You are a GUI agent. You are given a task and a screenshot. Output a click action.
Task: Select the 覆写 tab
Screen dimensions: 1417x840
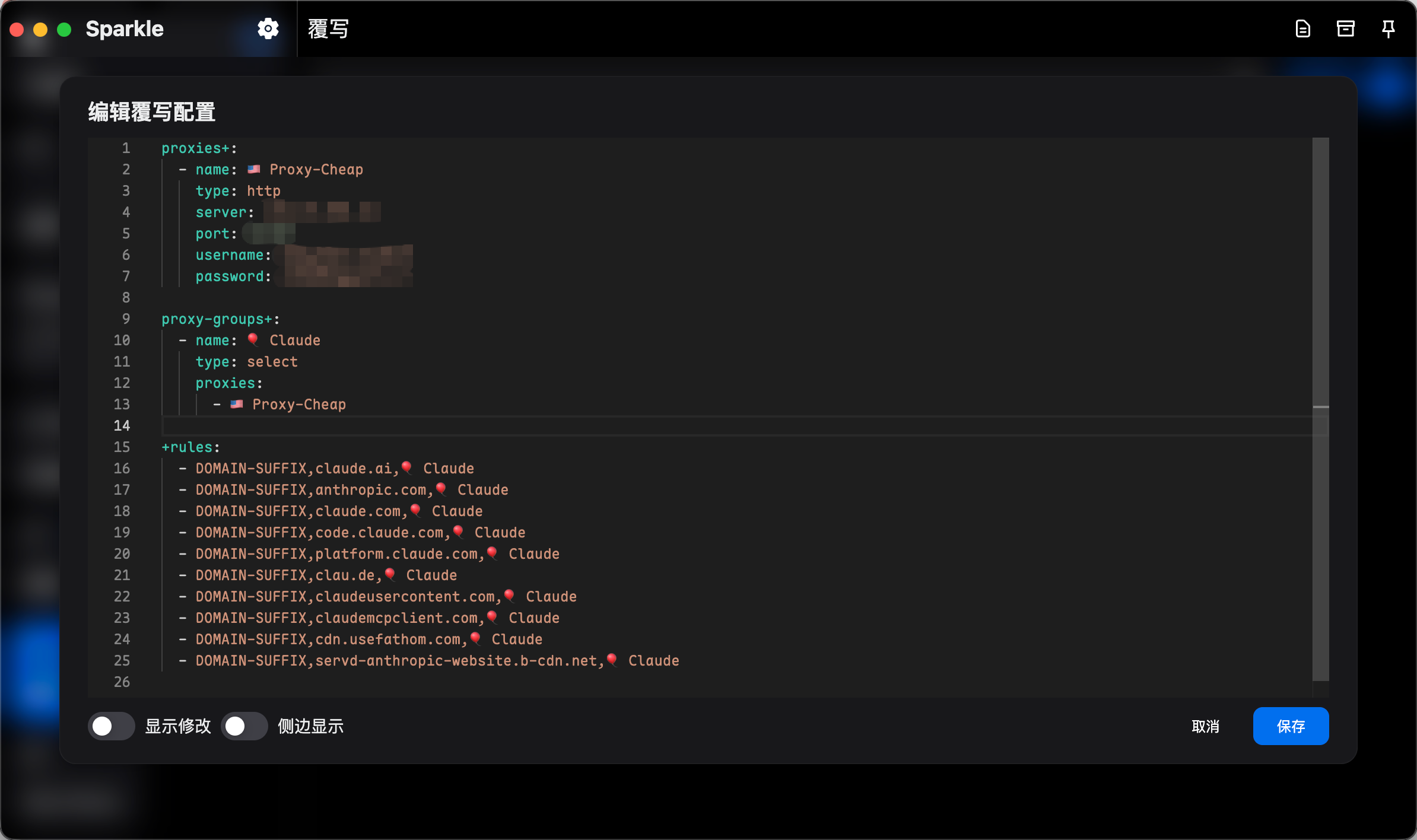(x=328, y=28)
